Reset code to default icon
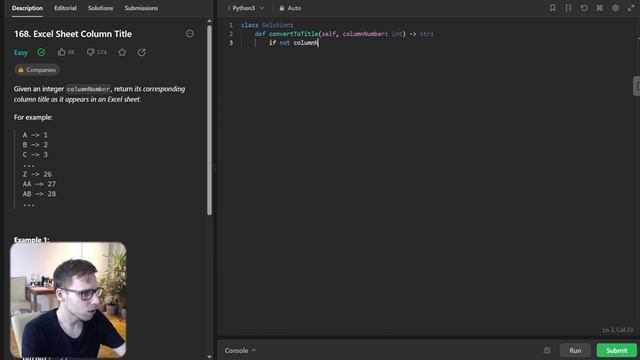 pyautogui.click(x=584, y=8)
